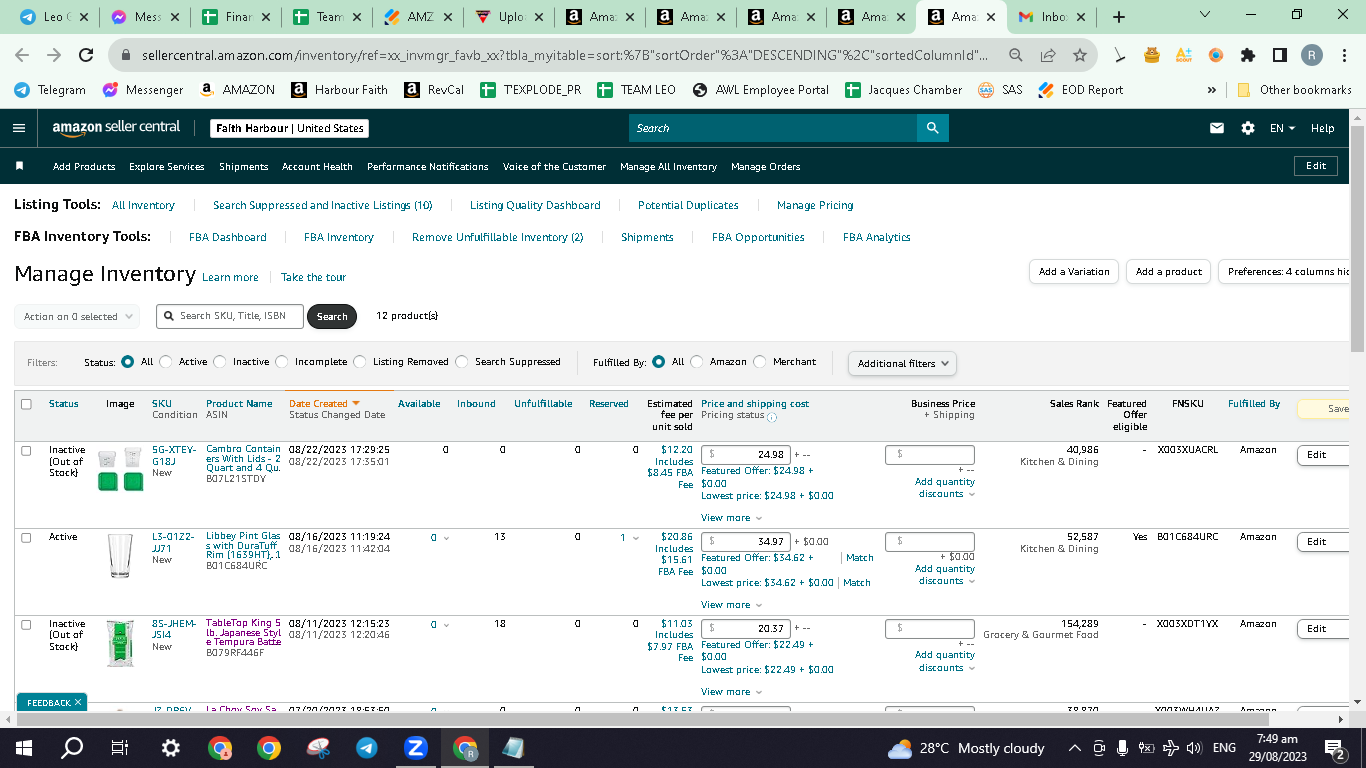
Task: Tick the checkbox for Libbey Pint Glass row
Action: pos(27,538)
